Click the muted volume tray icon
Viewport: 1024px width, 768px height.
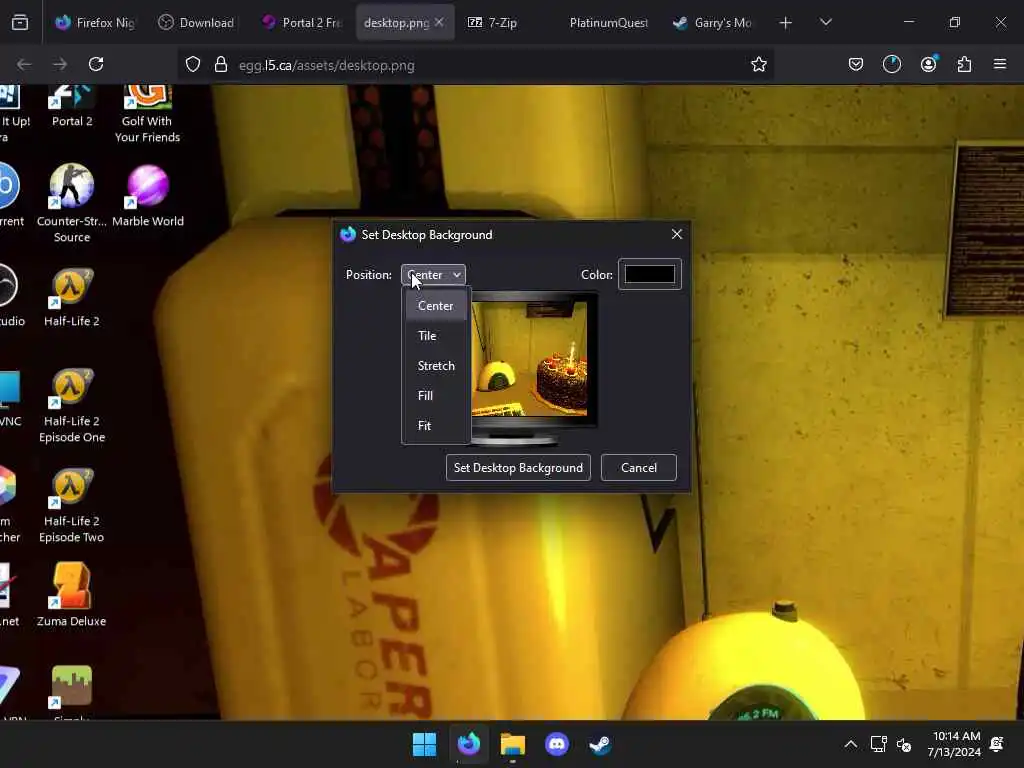pos(904,744)
